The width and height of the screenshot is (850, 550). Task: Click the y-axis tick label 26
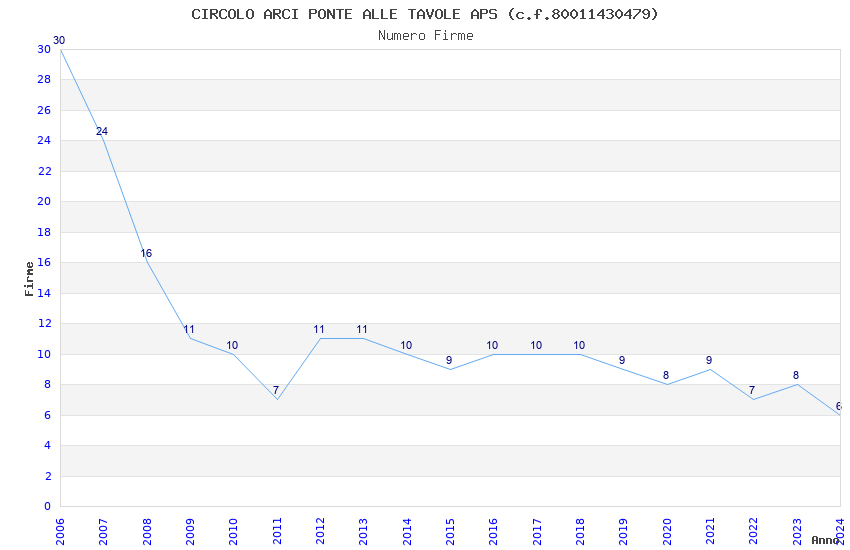click(x=44, y=111)
